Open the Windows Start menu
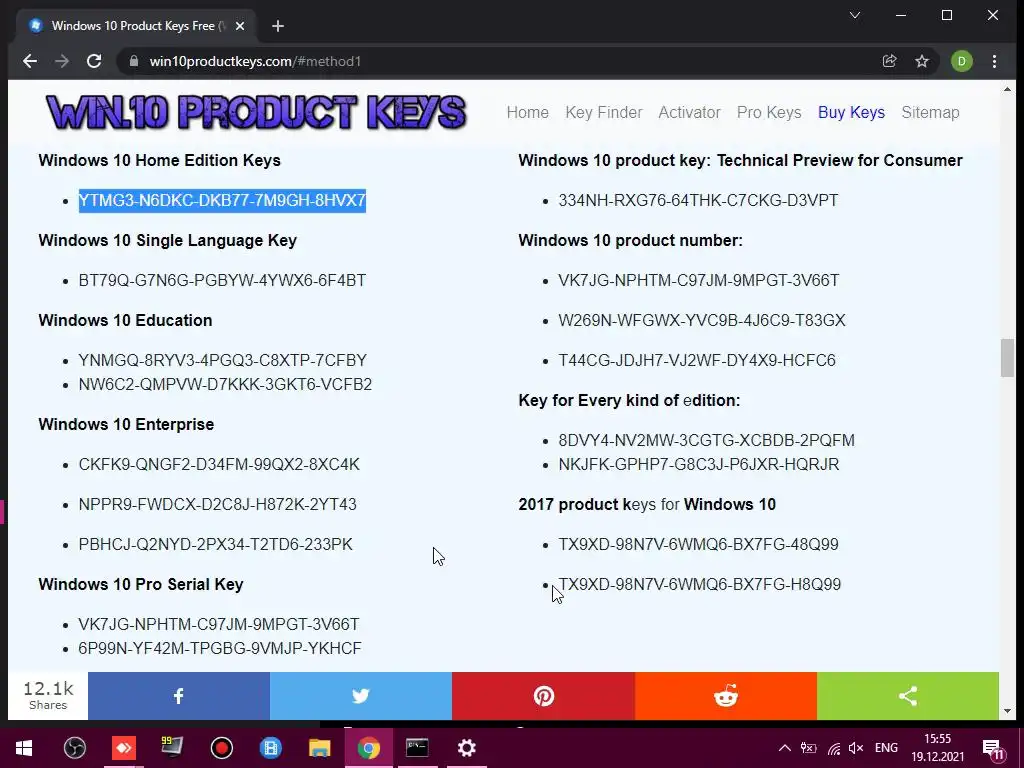The width and height of the screenshot is (1024, 768). point(24,748)
